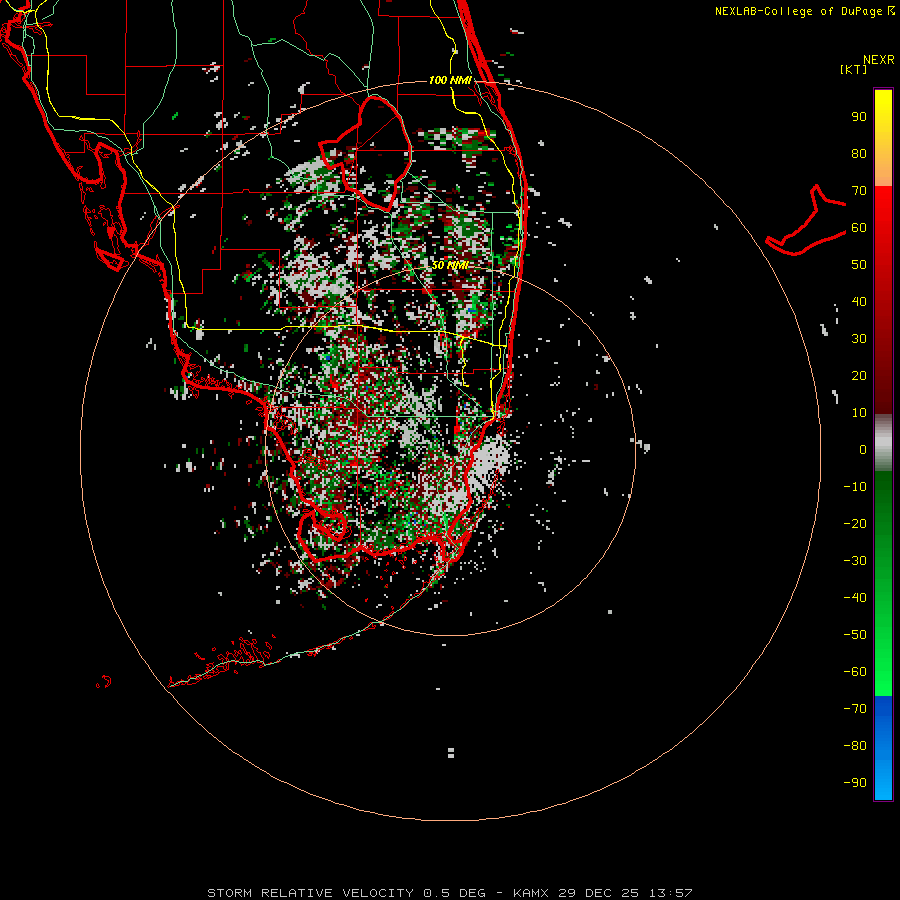Click the 100 NMI range ring label
Viewport: 900px width, 900px height.
tap(450, 80)
